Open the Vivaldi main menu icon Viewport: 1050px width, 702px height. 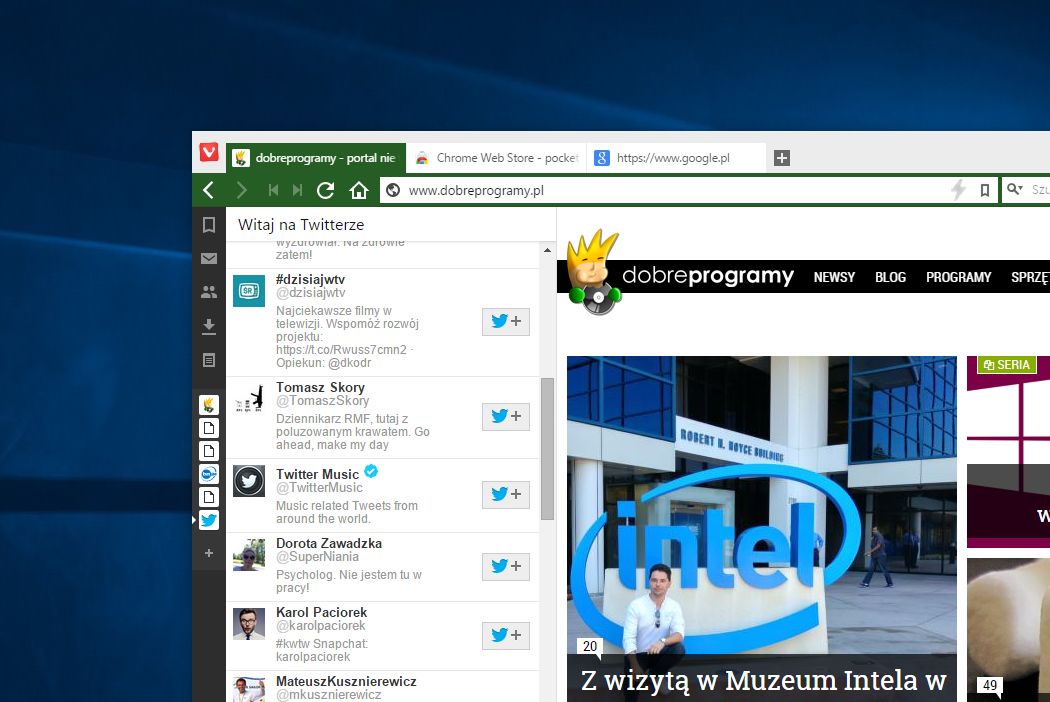pyautogui.click(x=209, y=153)
